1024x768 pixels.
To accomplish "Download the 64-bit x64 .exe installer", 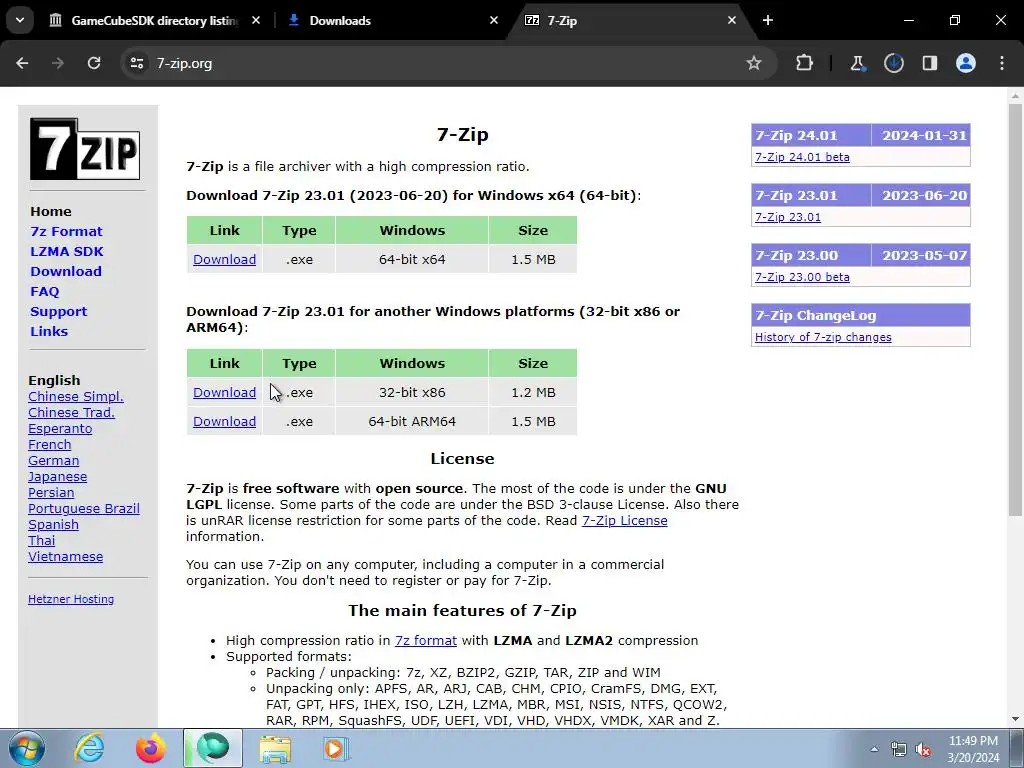I will point(225,259).
